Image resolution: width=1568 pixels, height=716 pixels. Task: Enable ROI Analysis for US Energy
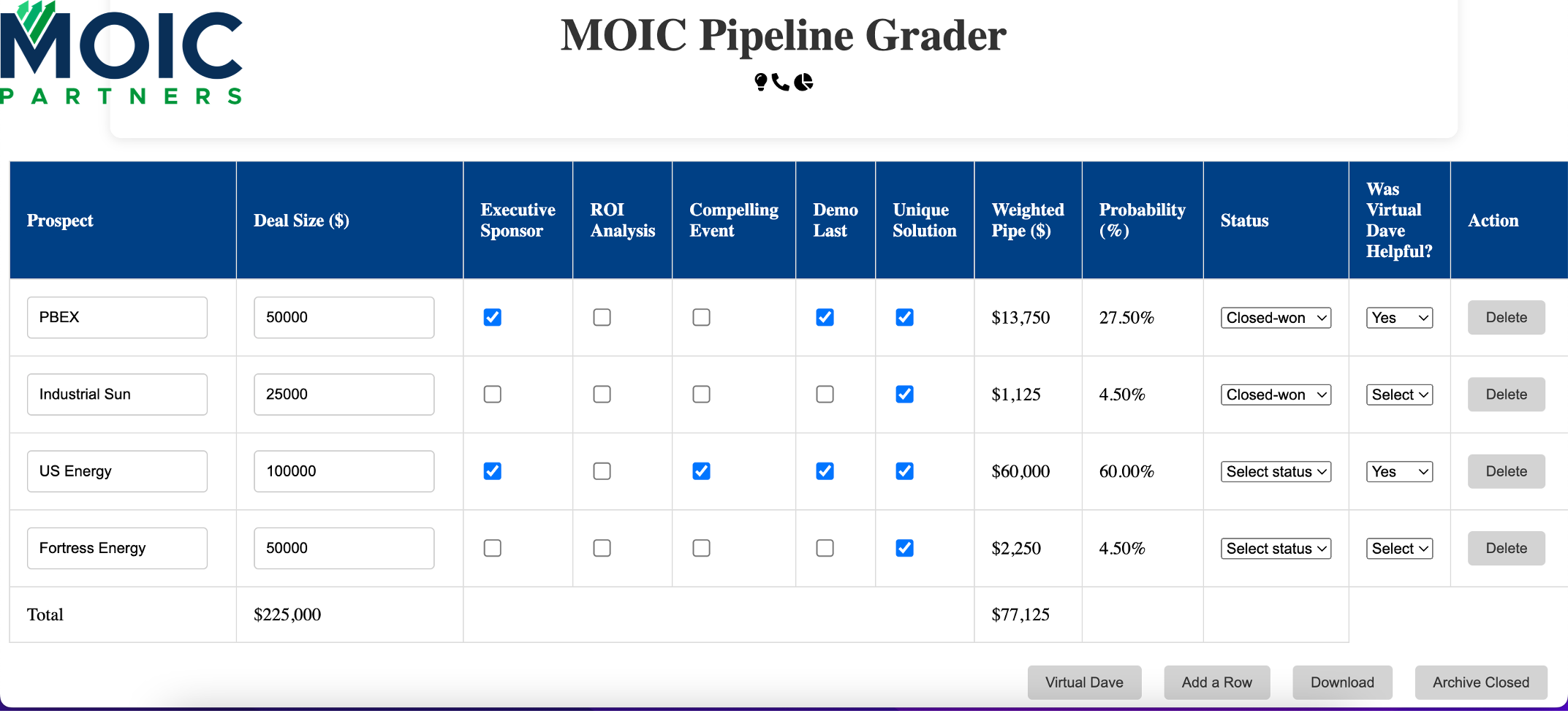(x=602, y=471)
